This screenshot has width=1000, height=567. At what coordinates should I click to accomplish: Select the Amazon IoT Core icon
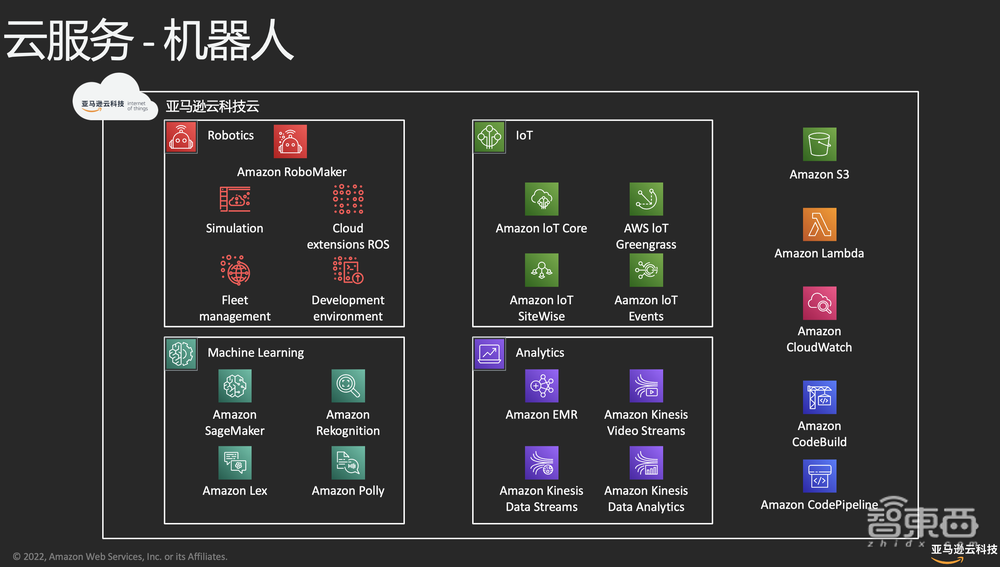tap(541, 199)
